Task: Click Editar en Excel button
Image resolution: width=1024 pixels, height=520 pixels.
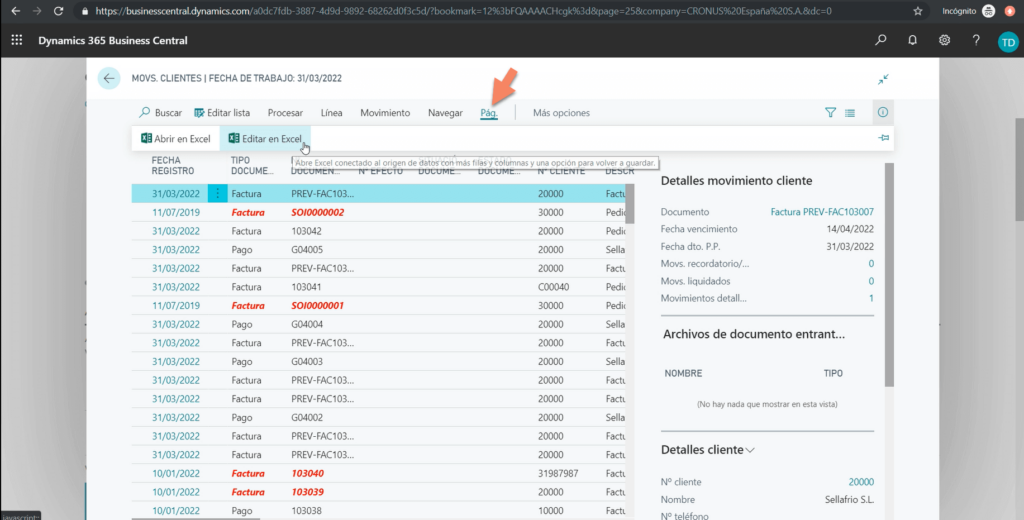Action: pos(265,139)
